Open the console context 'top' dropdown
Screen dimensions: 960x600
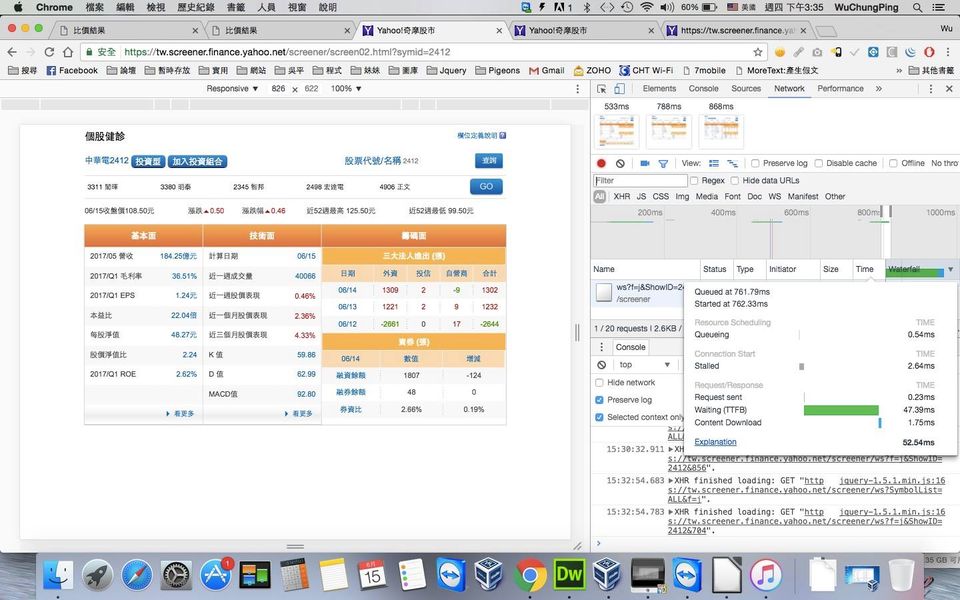pos(640,365)
